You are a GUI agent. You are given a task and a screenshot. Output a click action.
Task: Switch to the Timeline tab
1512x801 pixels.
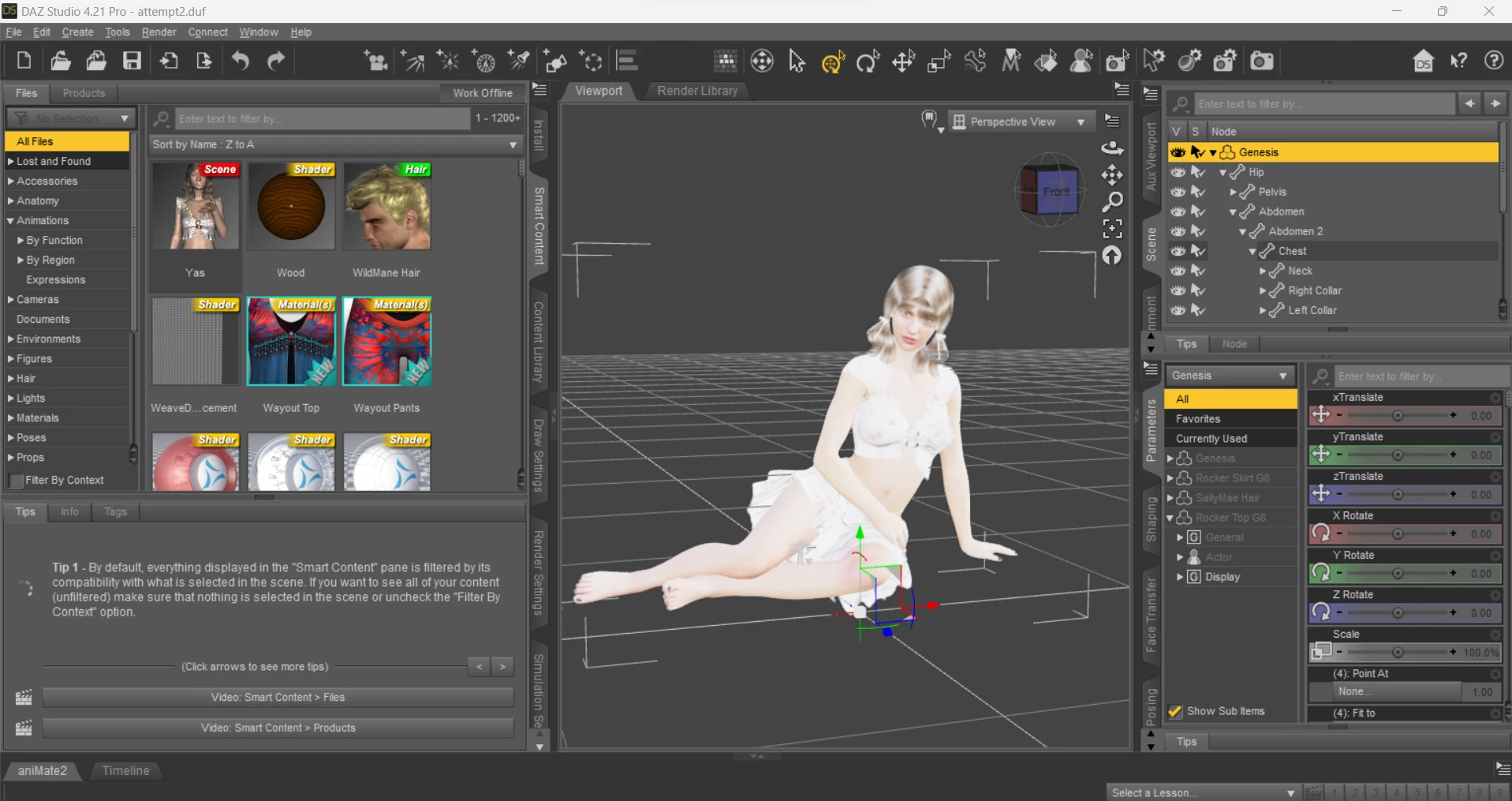[125, 771]
